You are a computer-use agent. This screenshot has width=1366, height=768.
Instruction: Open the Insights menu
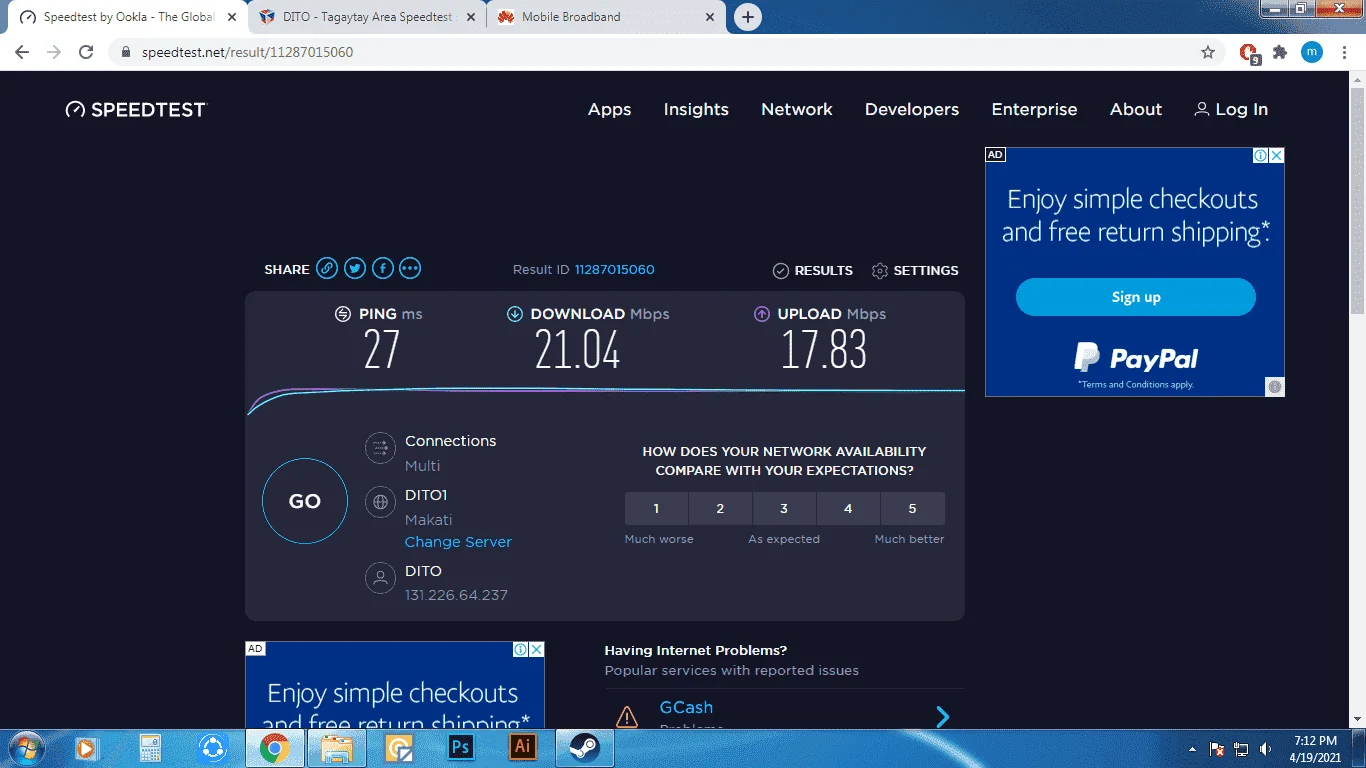point(696,110)
